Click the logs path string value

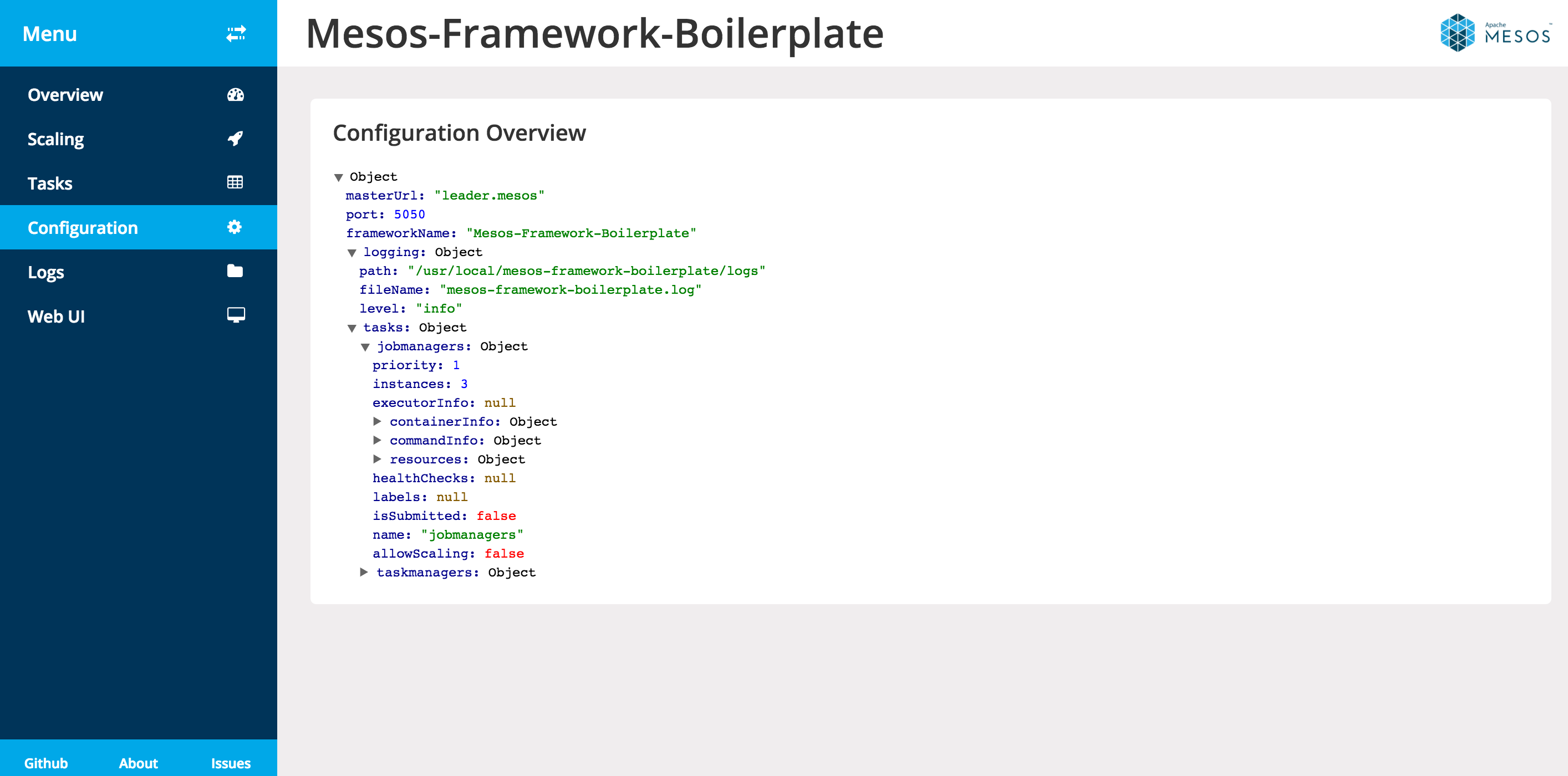coord(587,271)
